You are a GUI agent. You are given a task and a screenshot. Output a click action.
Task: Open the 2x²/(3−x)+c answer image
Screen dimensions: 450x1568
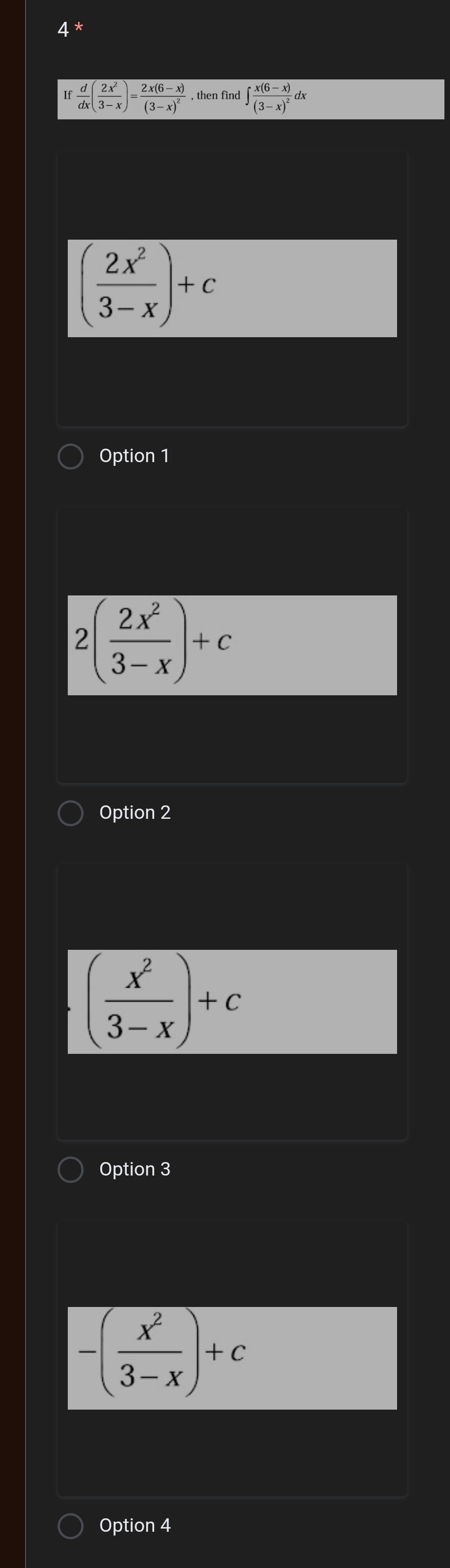point(232,288)
